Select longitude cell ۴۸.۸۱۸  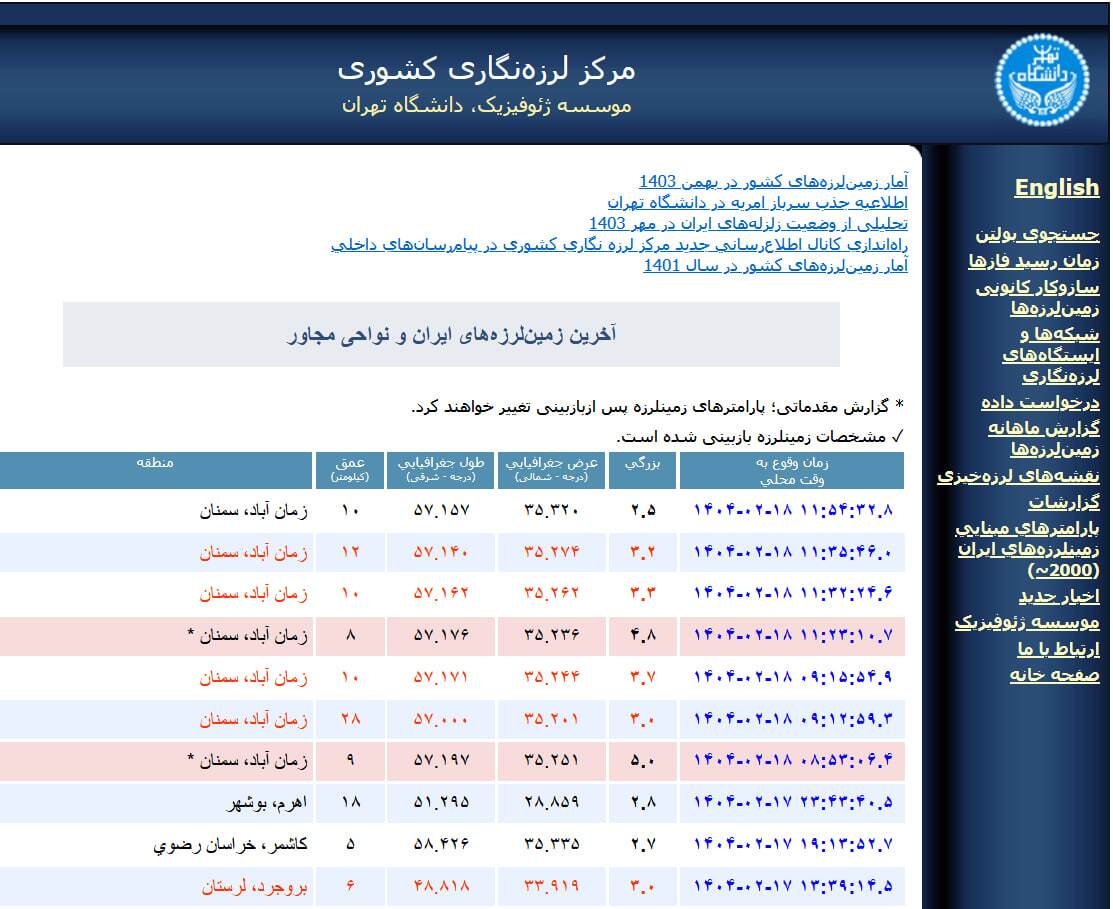[441, 886]
